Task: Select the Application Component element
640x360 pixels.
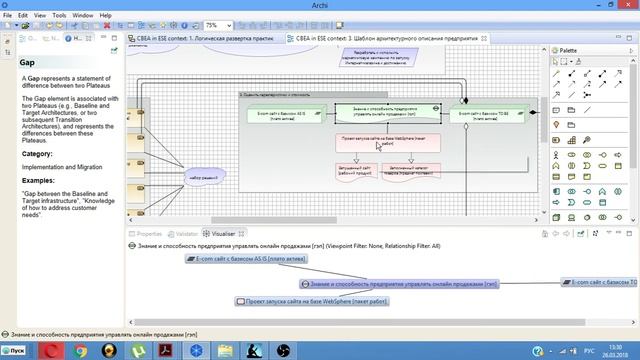Action: click(556, 191)
